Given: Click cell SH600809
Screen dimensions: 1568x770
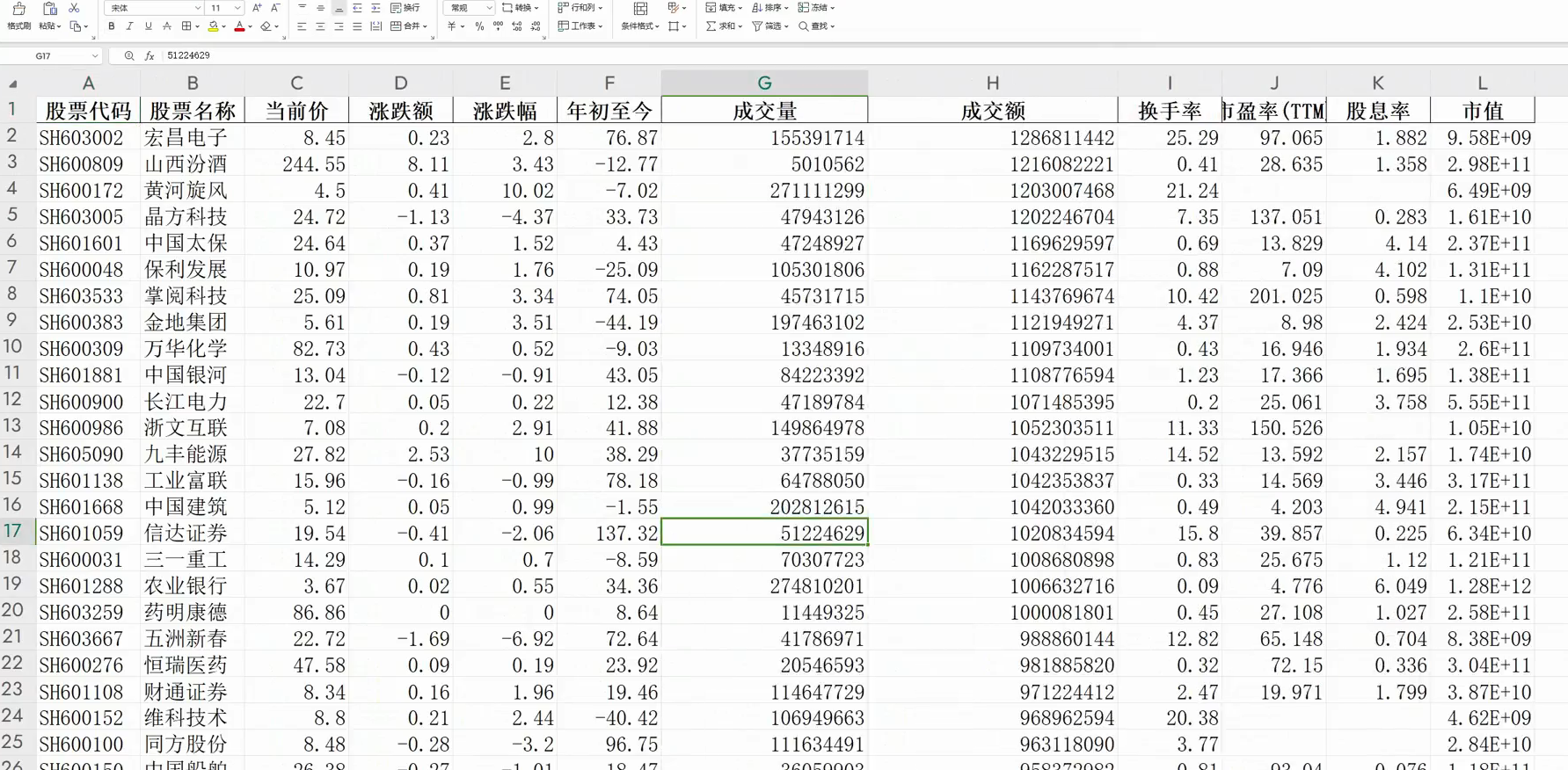Looking at the screenshot, I should point(88,163).
